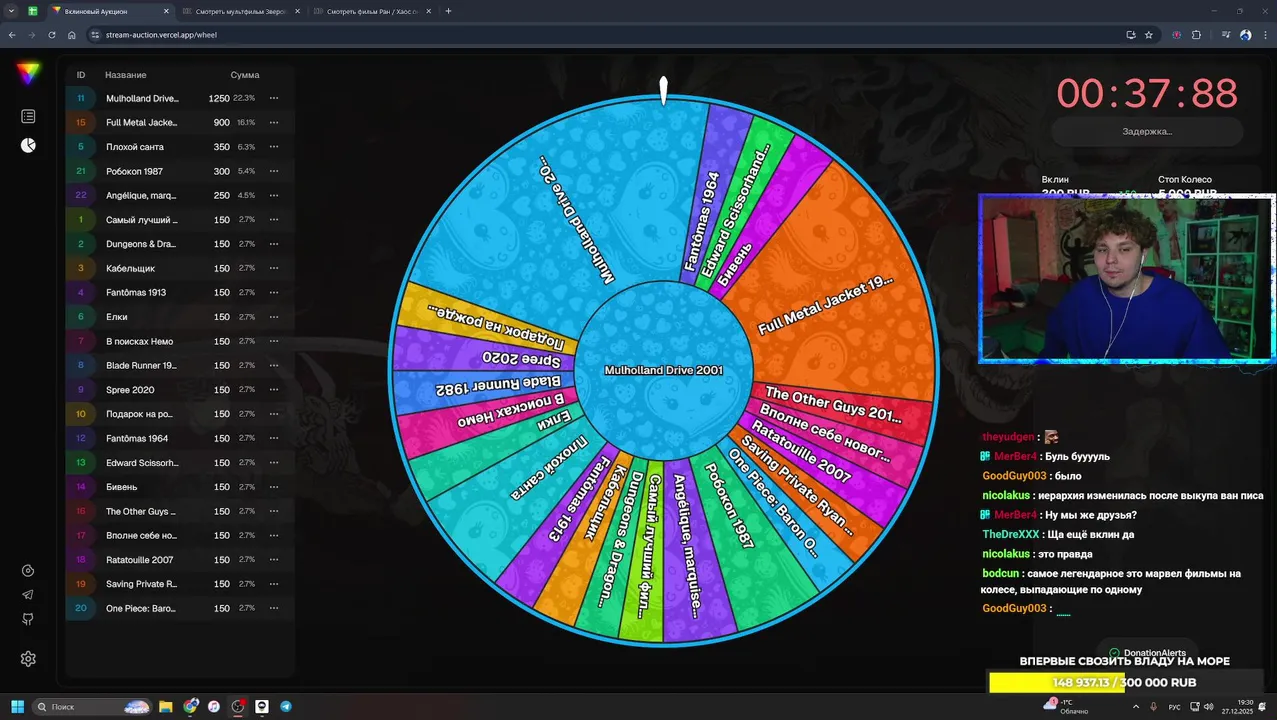Click the browser back arrow

[x=11, y=34]
